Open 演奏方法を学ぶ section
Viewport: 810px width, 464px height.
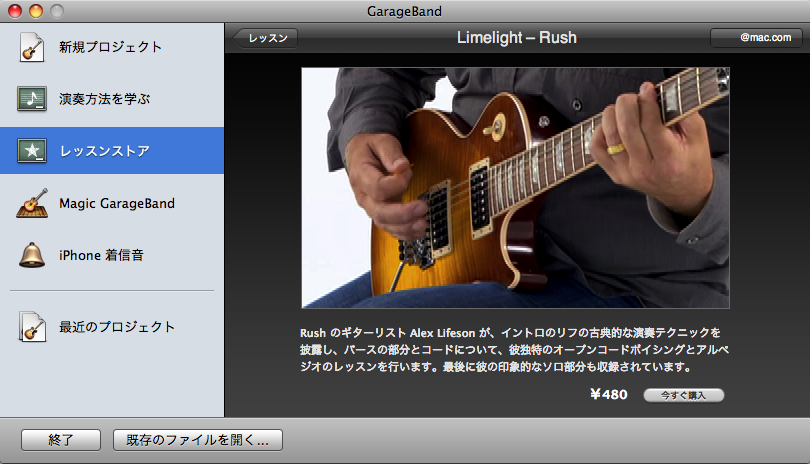[112, 99]
